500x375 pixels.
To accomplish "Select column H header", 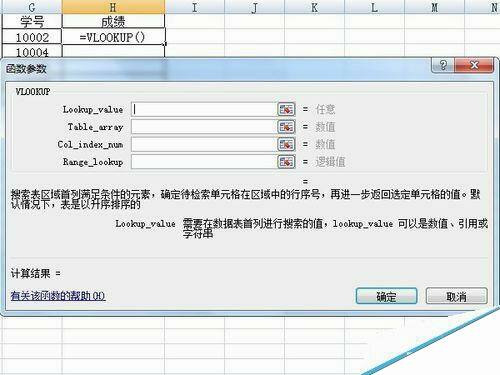I will pos(113,7).
